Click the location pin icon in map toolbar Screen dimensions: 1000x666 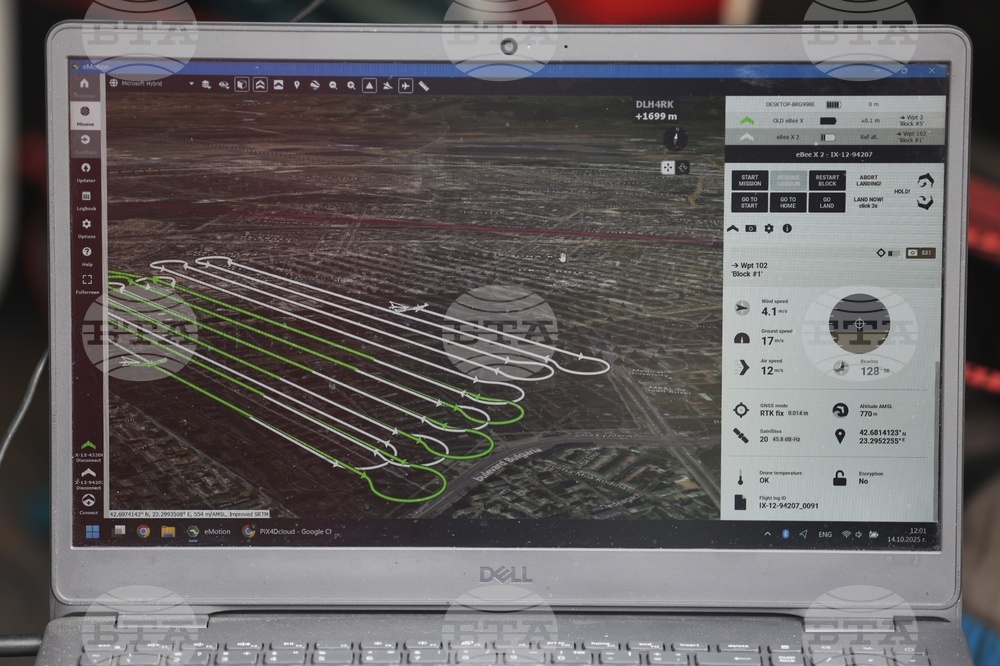point(296,85)
